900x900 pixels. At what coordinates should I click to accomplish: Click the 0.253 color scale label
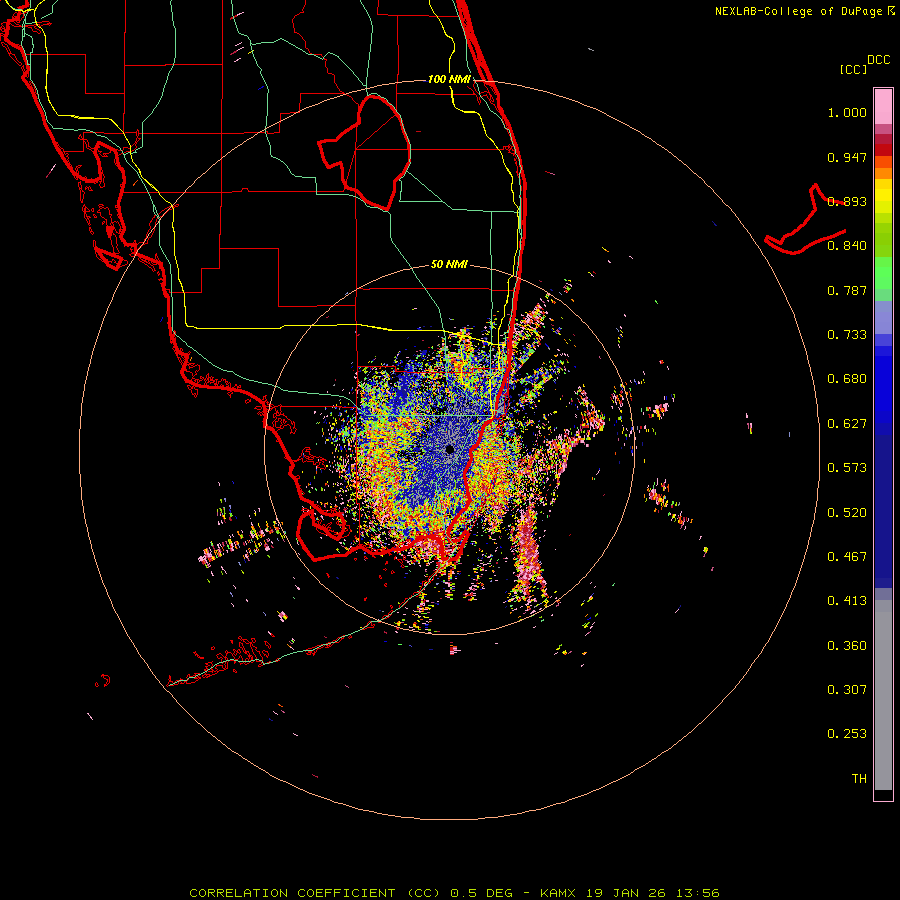point(847,734)
